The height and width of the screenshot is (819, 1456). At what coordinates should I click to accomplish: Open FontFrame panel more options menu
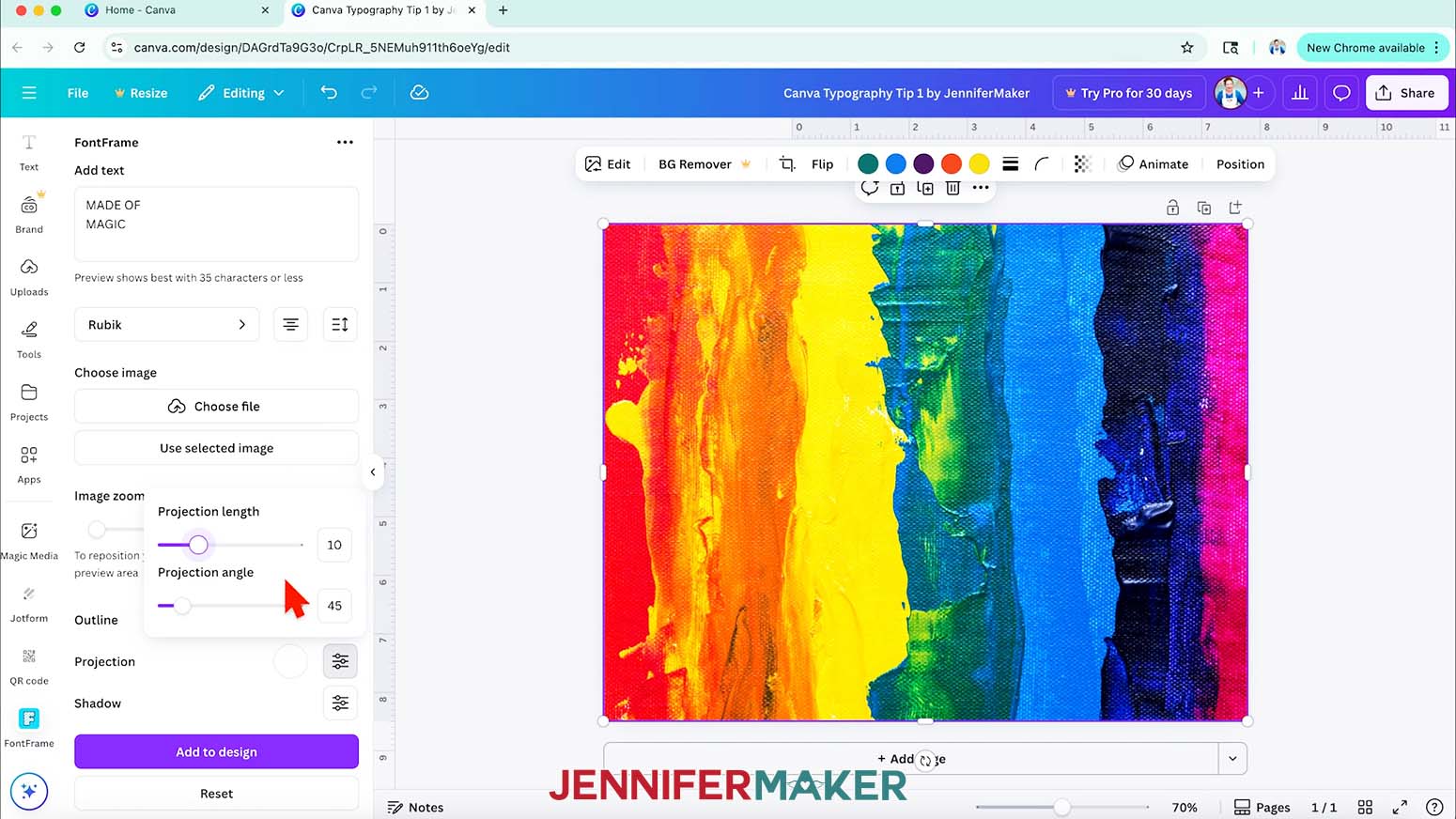point(345,143)
